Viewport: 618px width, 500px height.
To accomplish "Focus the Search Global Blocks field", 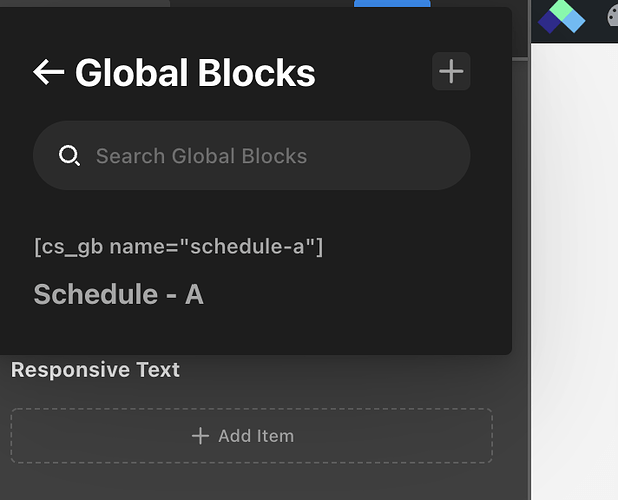I will pos(250,156).
